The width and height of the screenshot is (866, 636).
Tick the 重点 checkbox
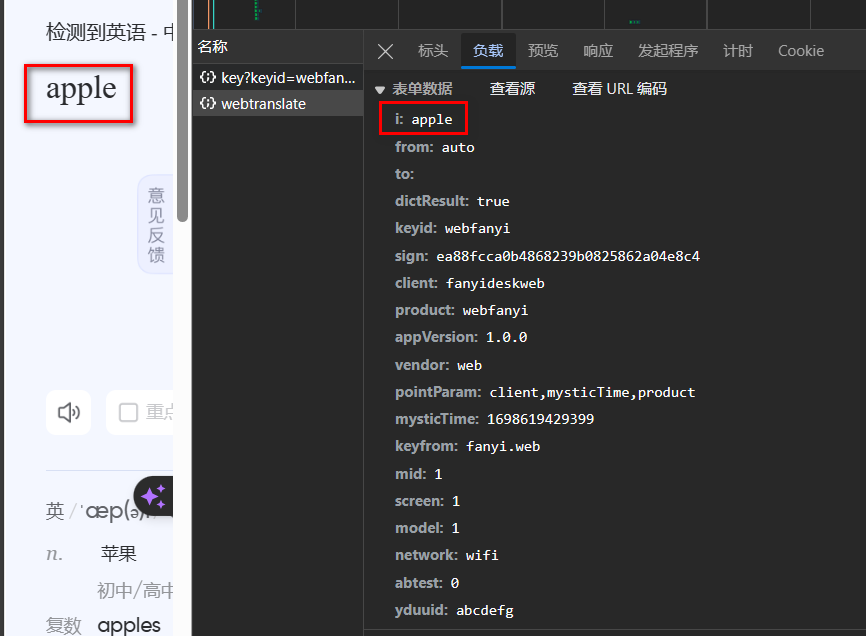tap(128, 413)
